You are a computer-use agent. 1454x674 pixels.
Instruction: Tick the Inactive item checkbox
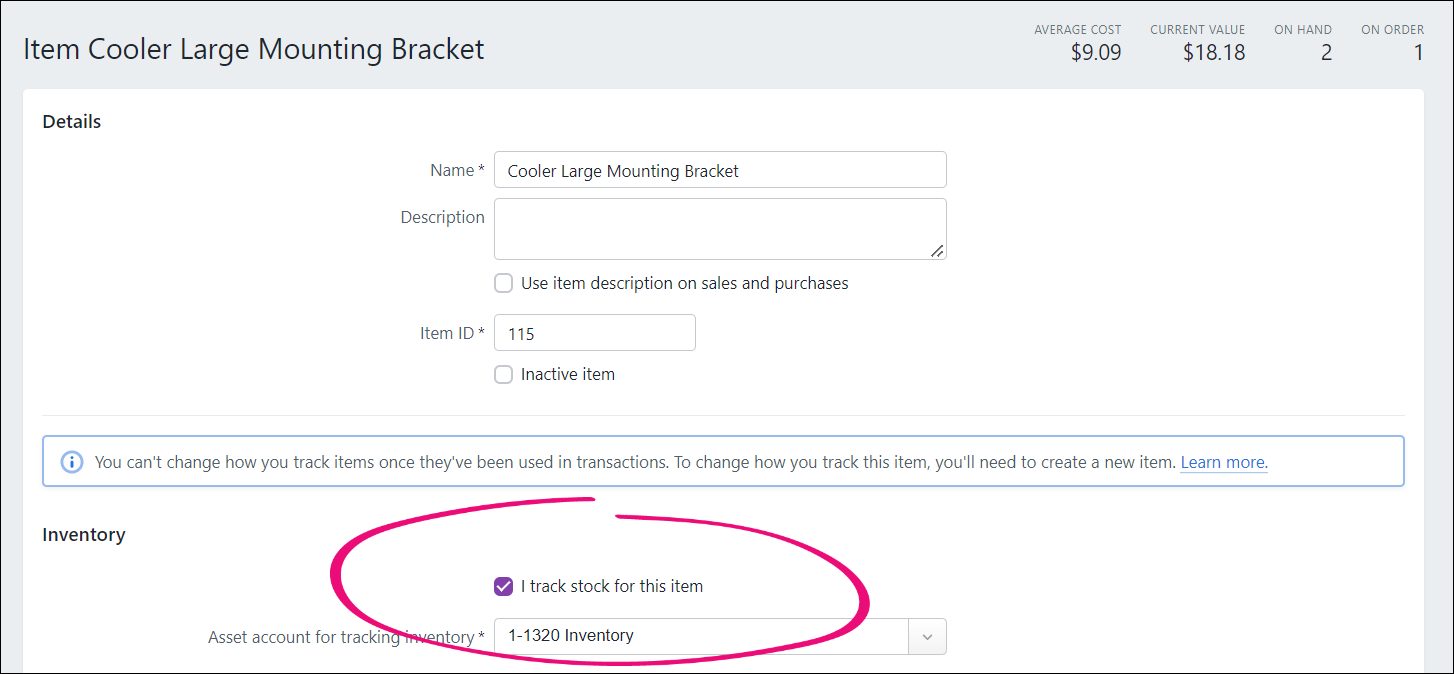point(504,375)
